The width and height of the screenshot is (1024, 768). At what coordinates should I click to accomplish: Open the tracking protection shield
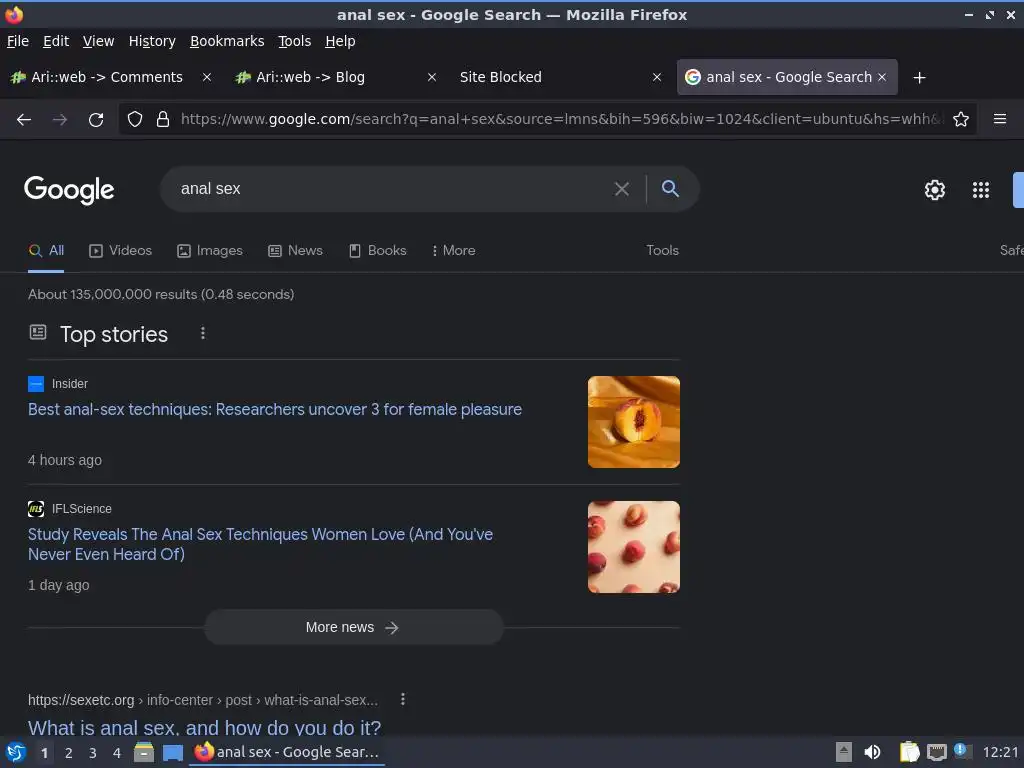coord(135,120)
